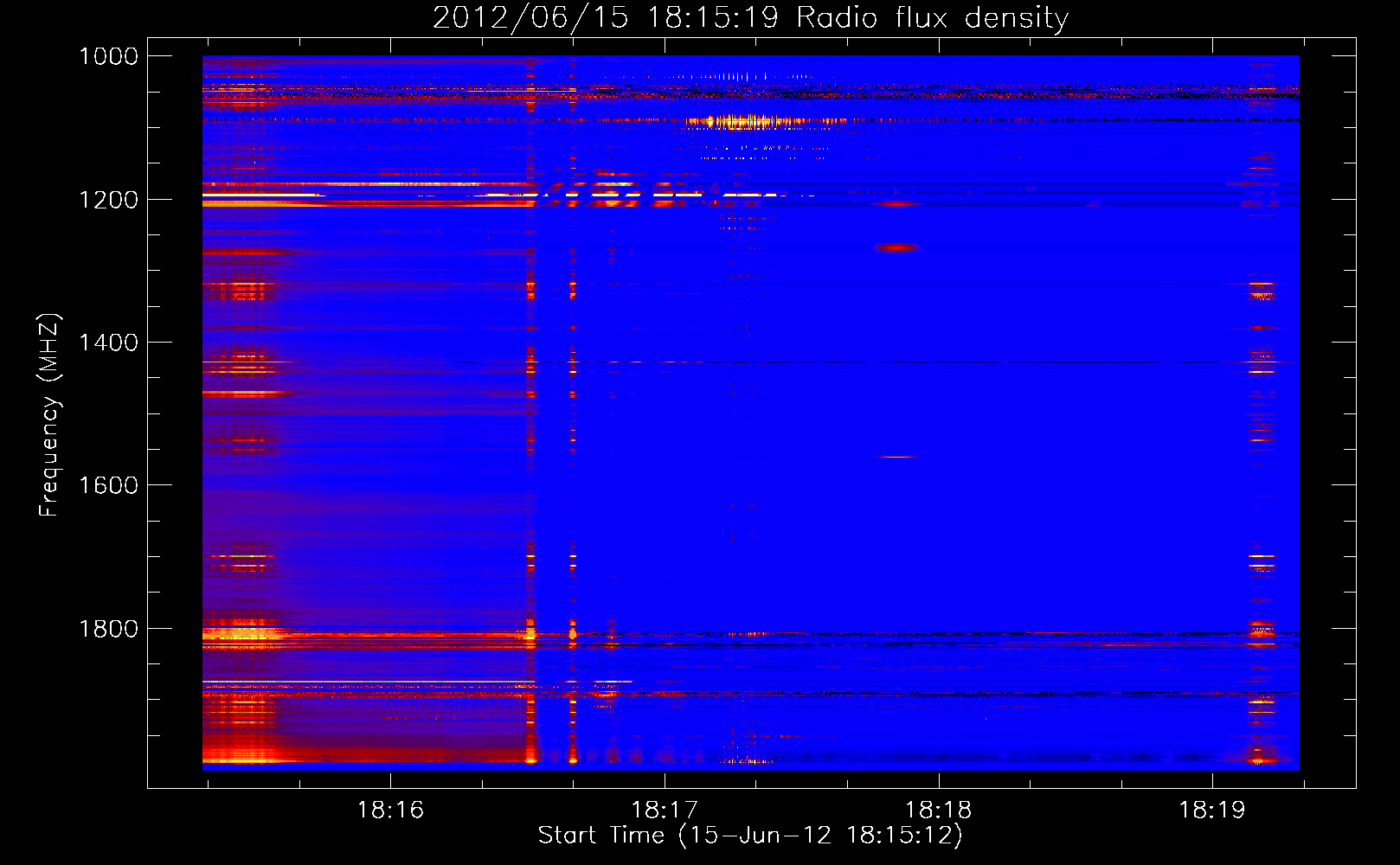Click the short orange streak near 1560 MHz
1400x865 pixels.
coord(896,456)
